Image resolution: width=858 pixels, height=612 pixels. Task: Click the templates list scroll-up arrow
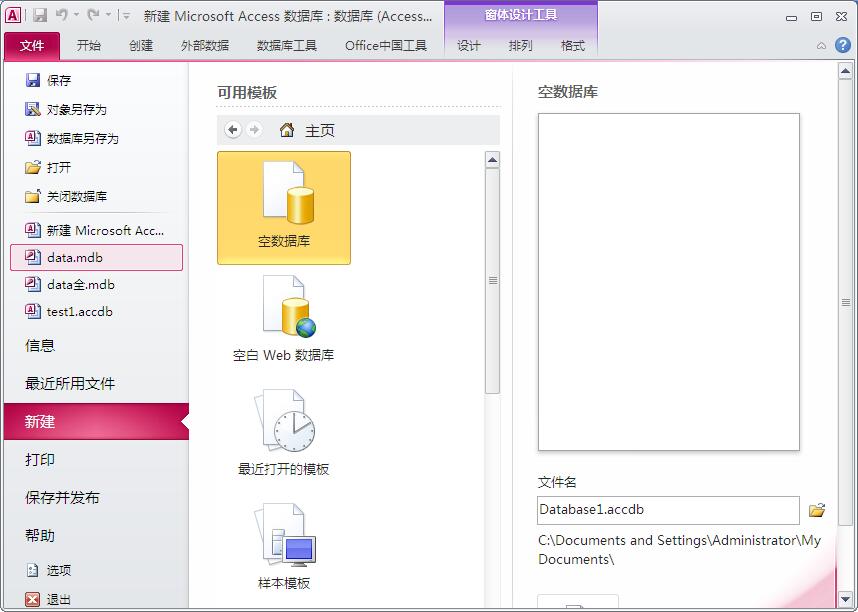point(492,160)
